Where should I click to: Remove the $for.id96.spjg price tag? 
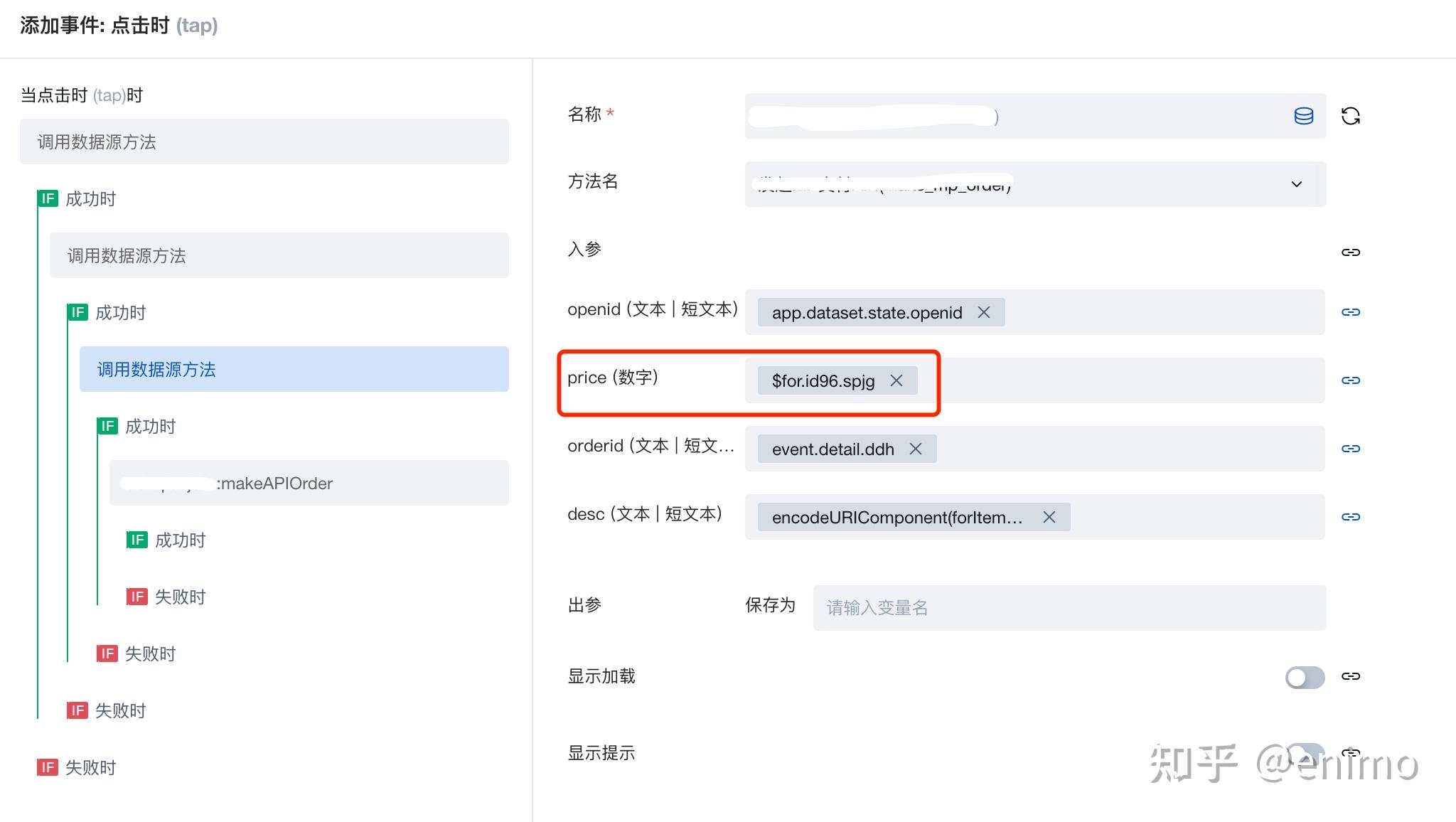[x=896, y=381]
